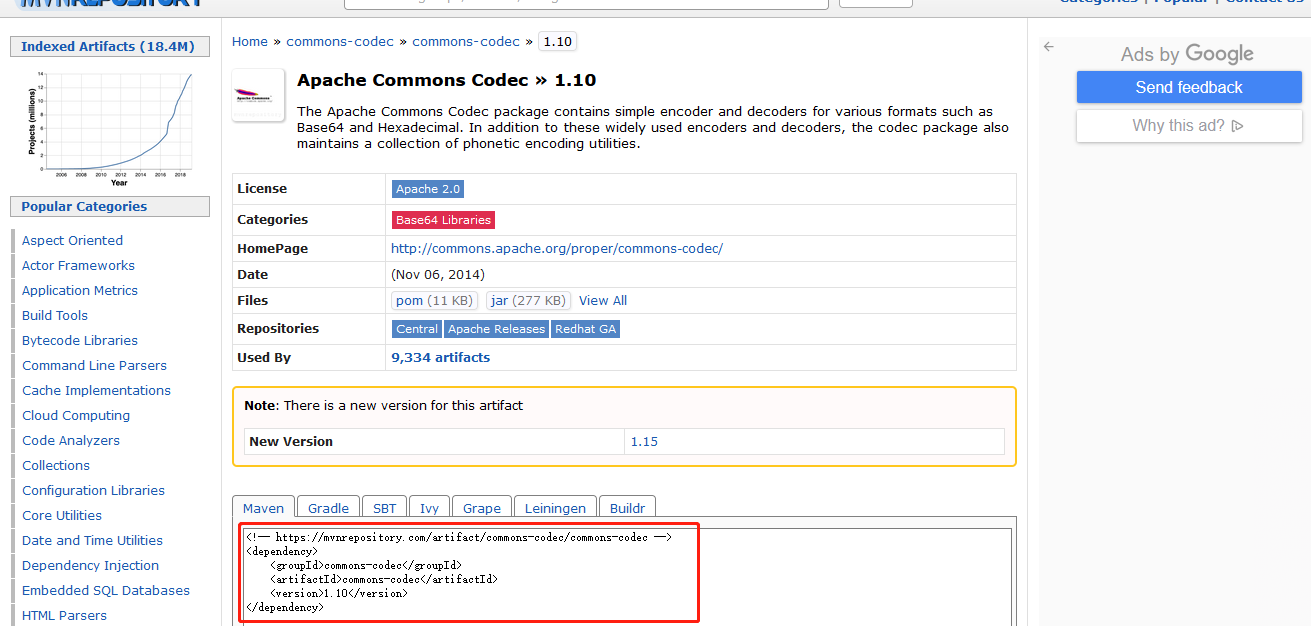Open the Build Tools category
The width and height of the screenshot is (1311, 626).
[55, 315]
